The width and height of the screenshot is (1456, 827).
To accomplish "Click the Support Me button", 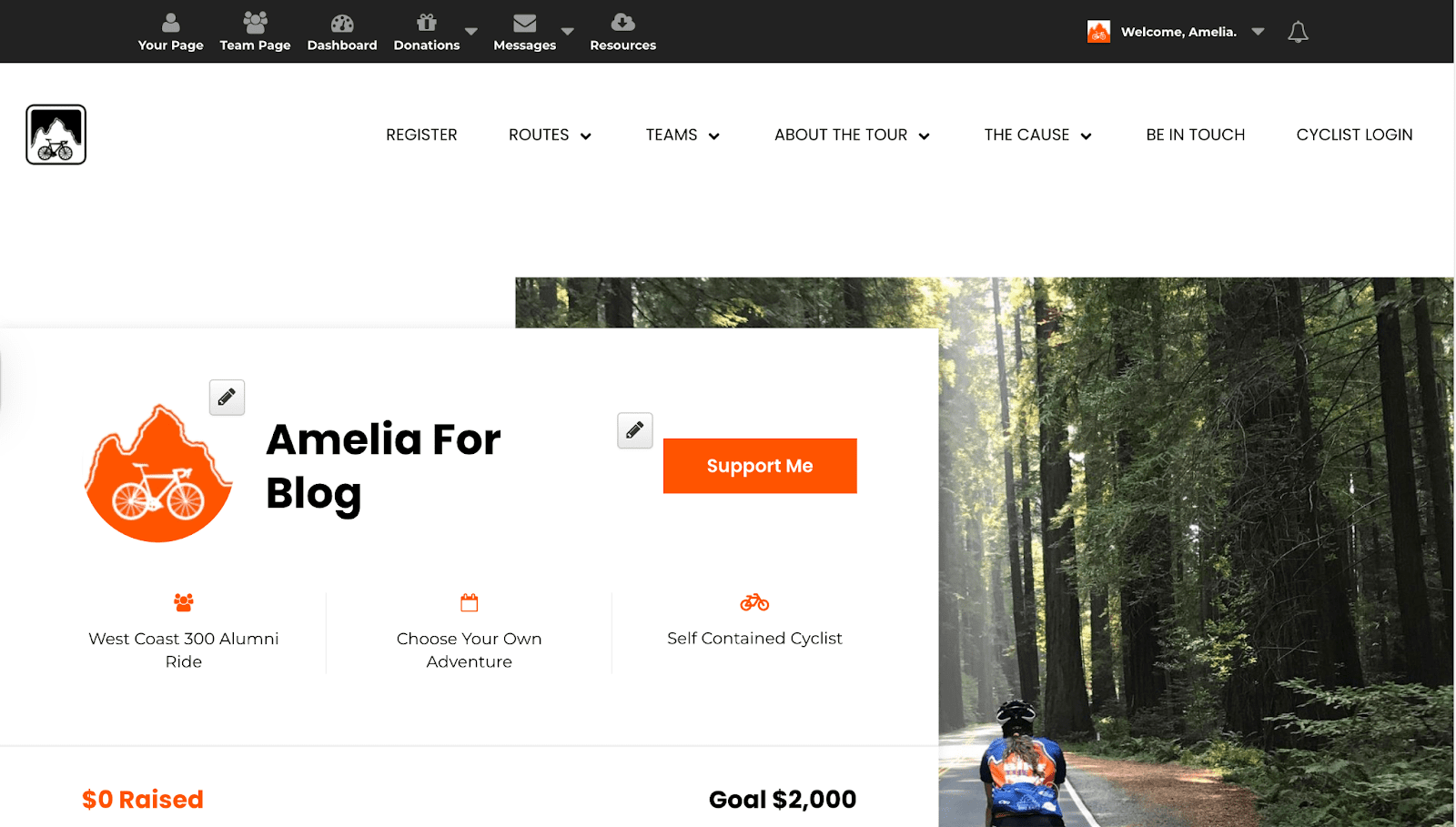I will click(x=760, y=466).
